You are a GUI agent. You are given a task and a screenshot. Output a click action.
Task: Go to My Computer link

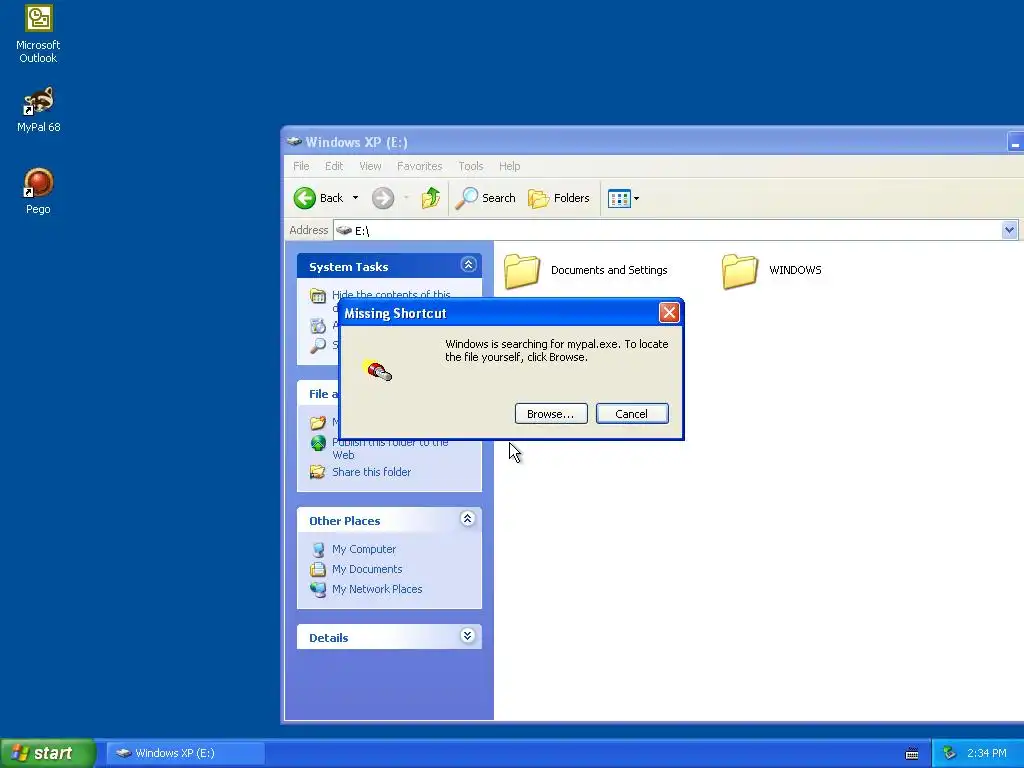point(364,549)
